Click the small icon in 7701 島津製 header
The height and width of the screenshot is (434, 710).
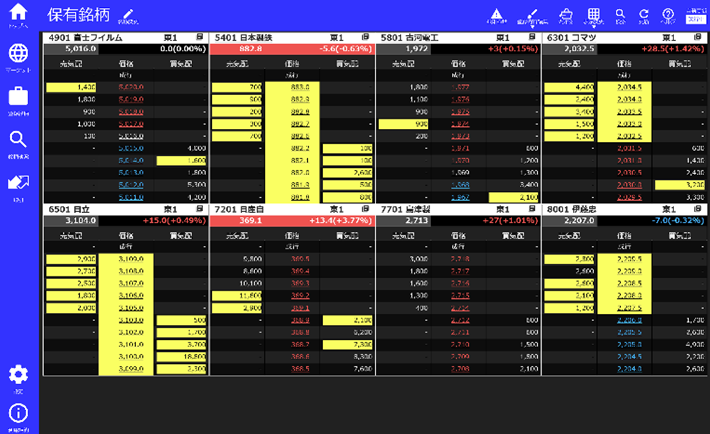click(x=532, y=209)
